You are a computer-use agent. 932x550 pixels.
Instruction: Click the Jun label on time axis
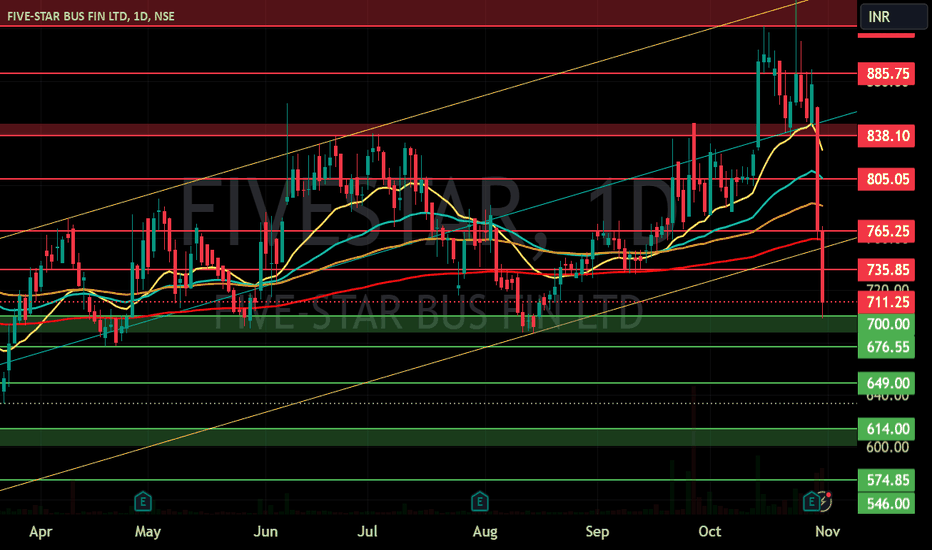tap(265, 531)
